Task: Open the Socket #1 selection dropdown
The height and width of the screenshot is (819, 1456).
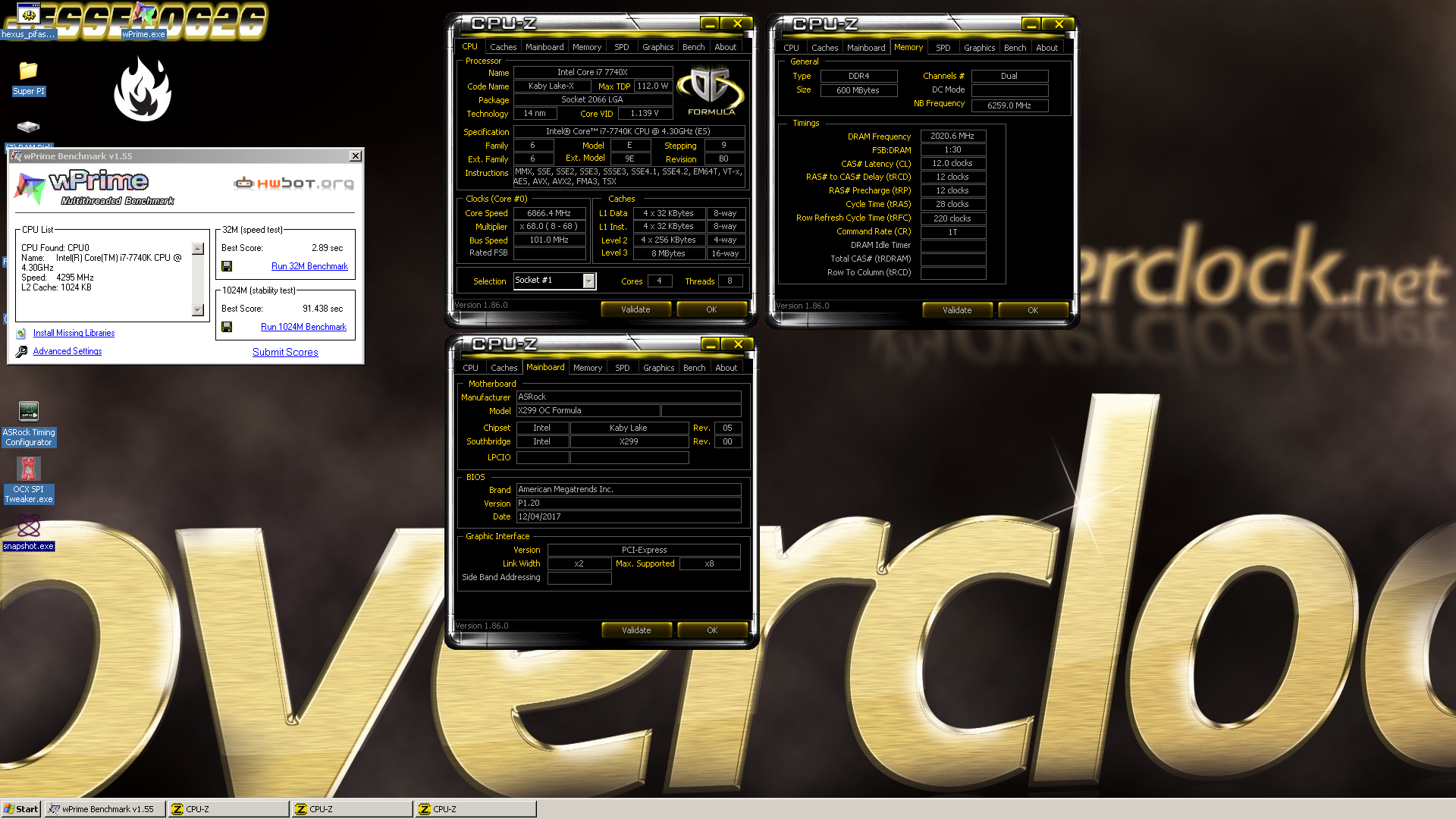Action: coord(588,281)
